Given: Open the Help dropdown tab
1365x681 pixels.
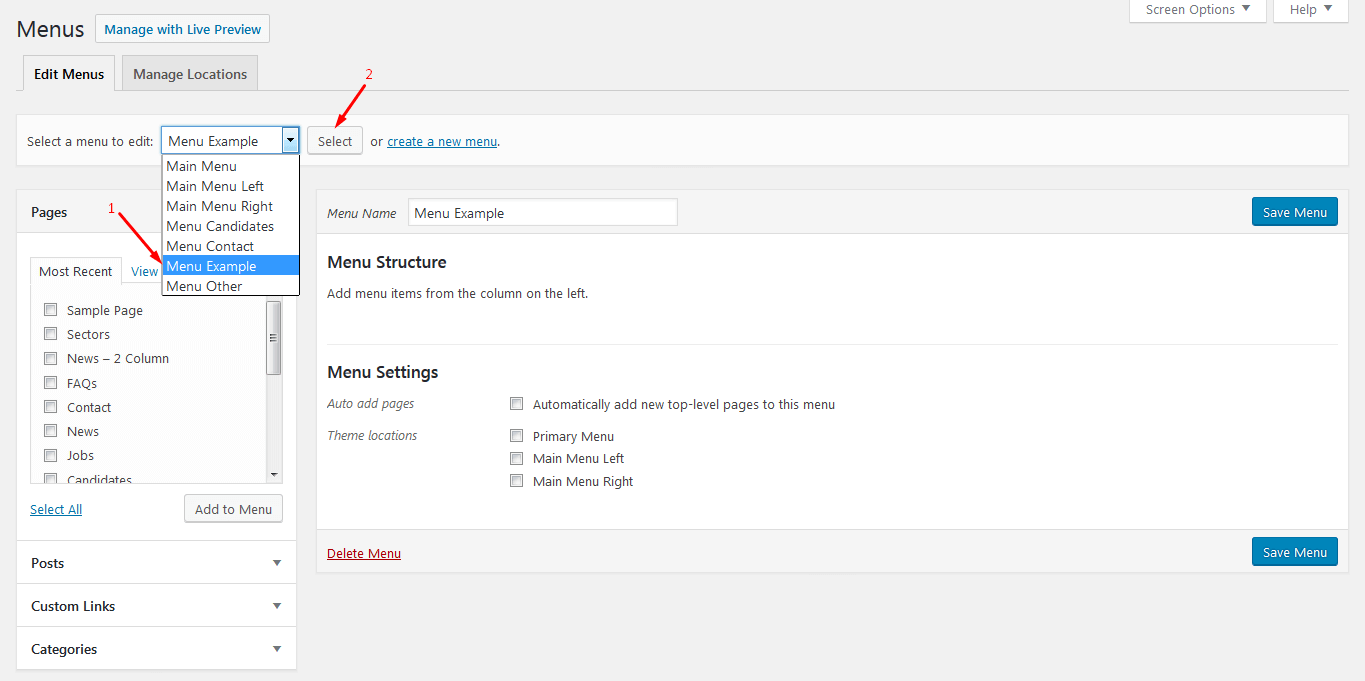Looking at the screenshot, I should coord(1310,10).
